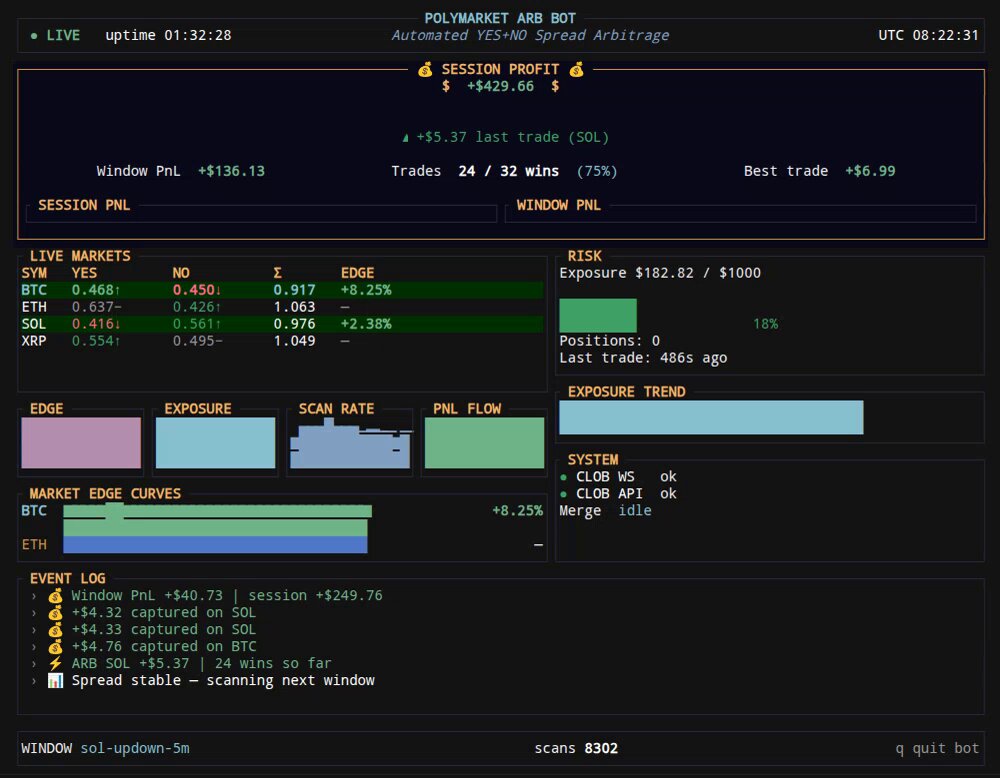Click the bar chart icon on Spread stable entry
This screenshot has height=778, width=1000.
(55, 681)
